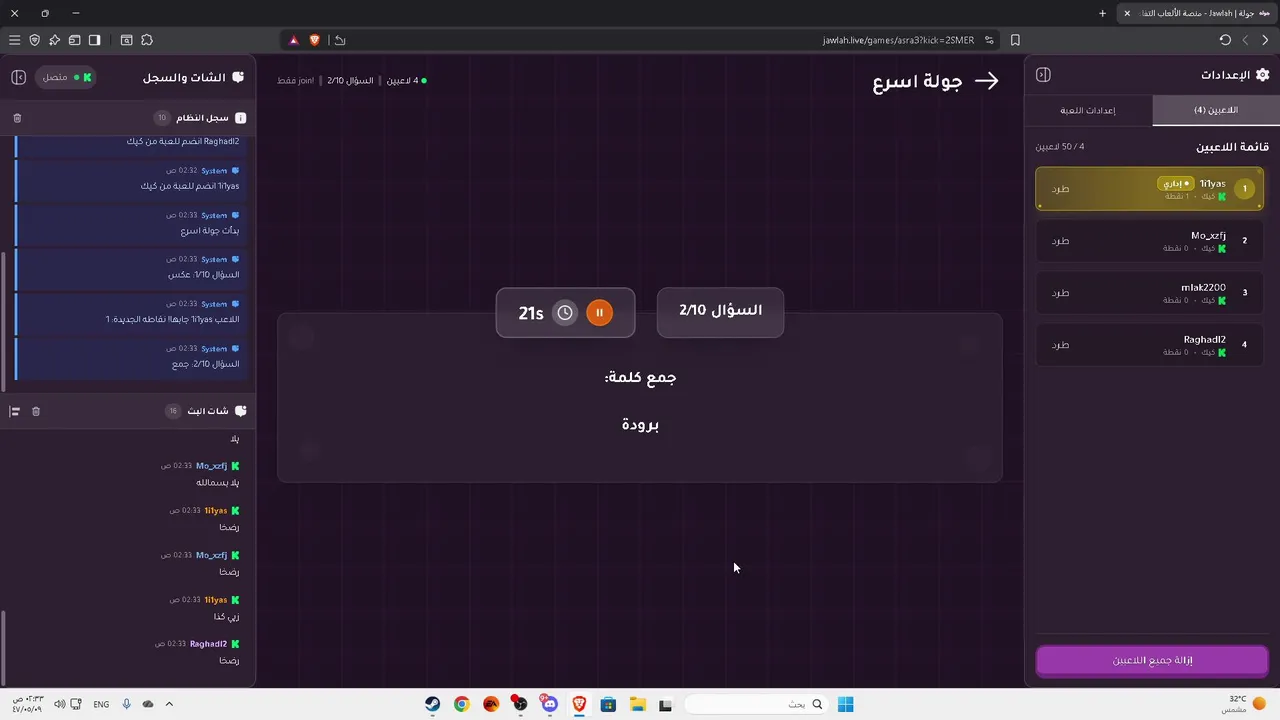Image resolution: width=1280 pixels, height=720 pixels.
Task: Click Raghadl2 username in stream chat
Action: (x=208, y=644)
